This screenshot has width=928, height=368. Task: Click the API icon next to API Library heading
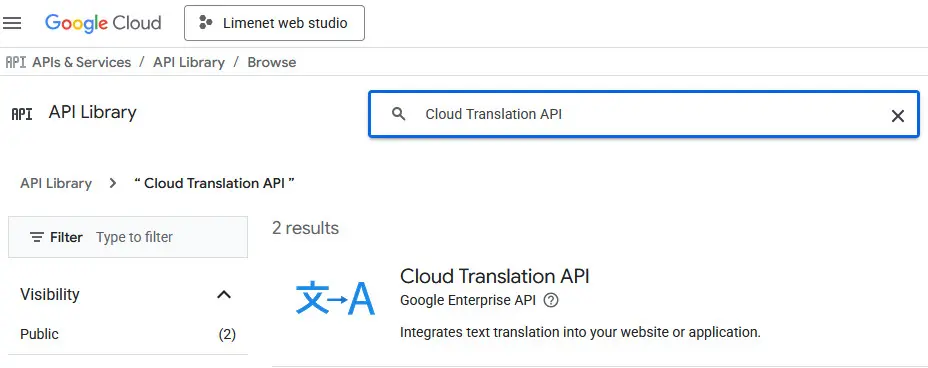click(x=22, y=114)
